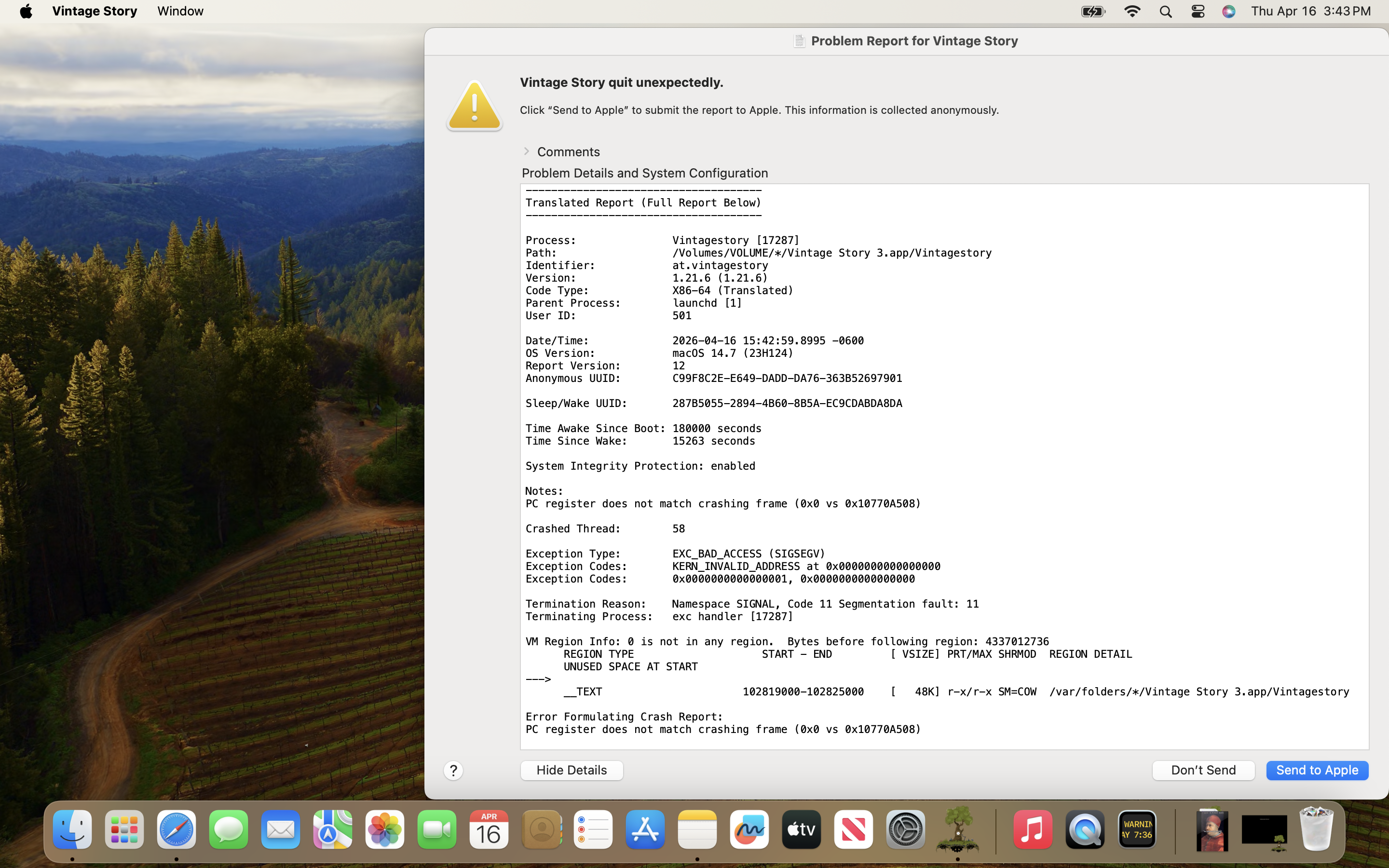Open Siri from the menu bar

pyautogui.click(x=1228, y=12)
